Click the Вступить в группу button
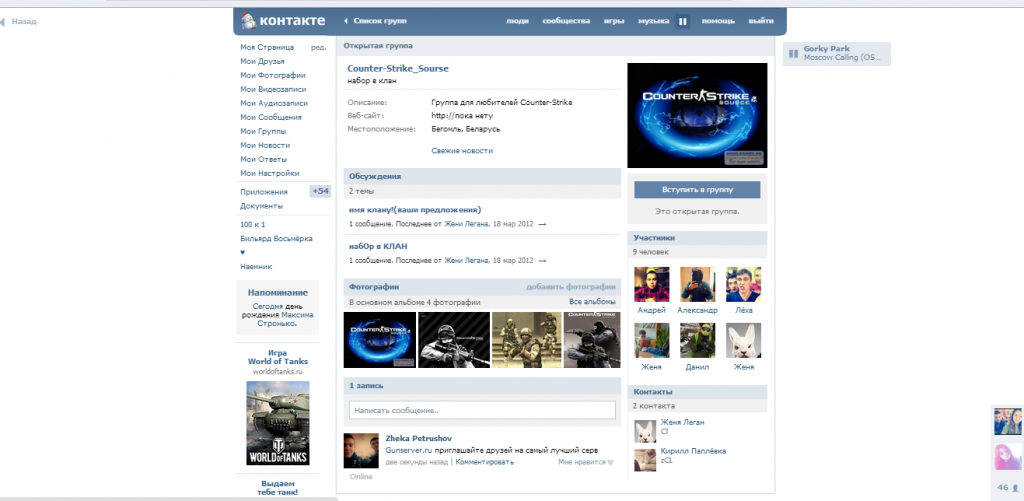Viewport: 1024px width, 501px height. pos(697,189)
